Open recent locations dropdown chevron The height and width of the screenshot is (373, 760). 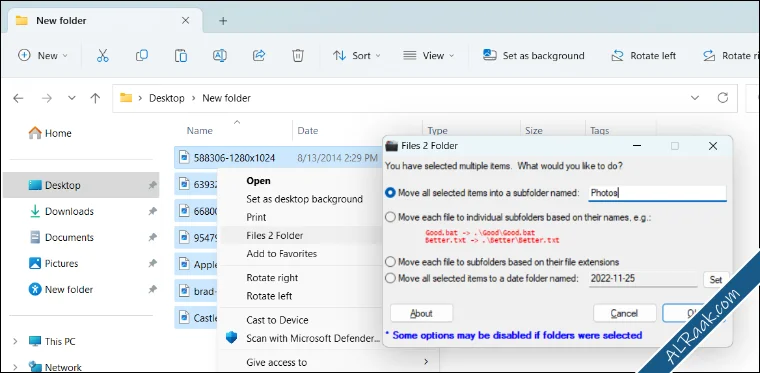[72, 98]
